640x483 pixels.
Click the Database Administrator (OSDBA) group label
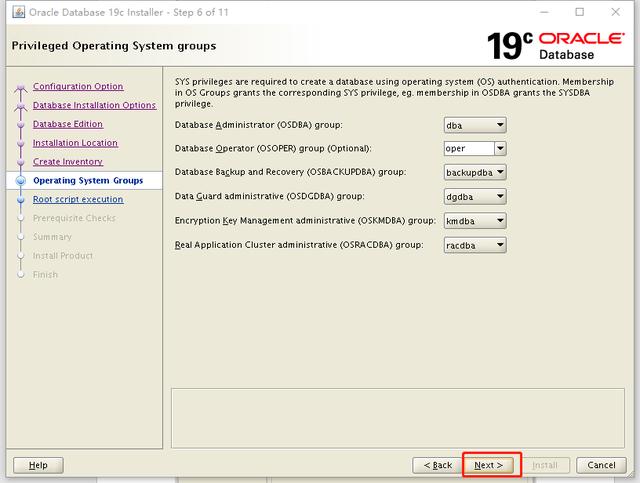[x=258, y=125]
